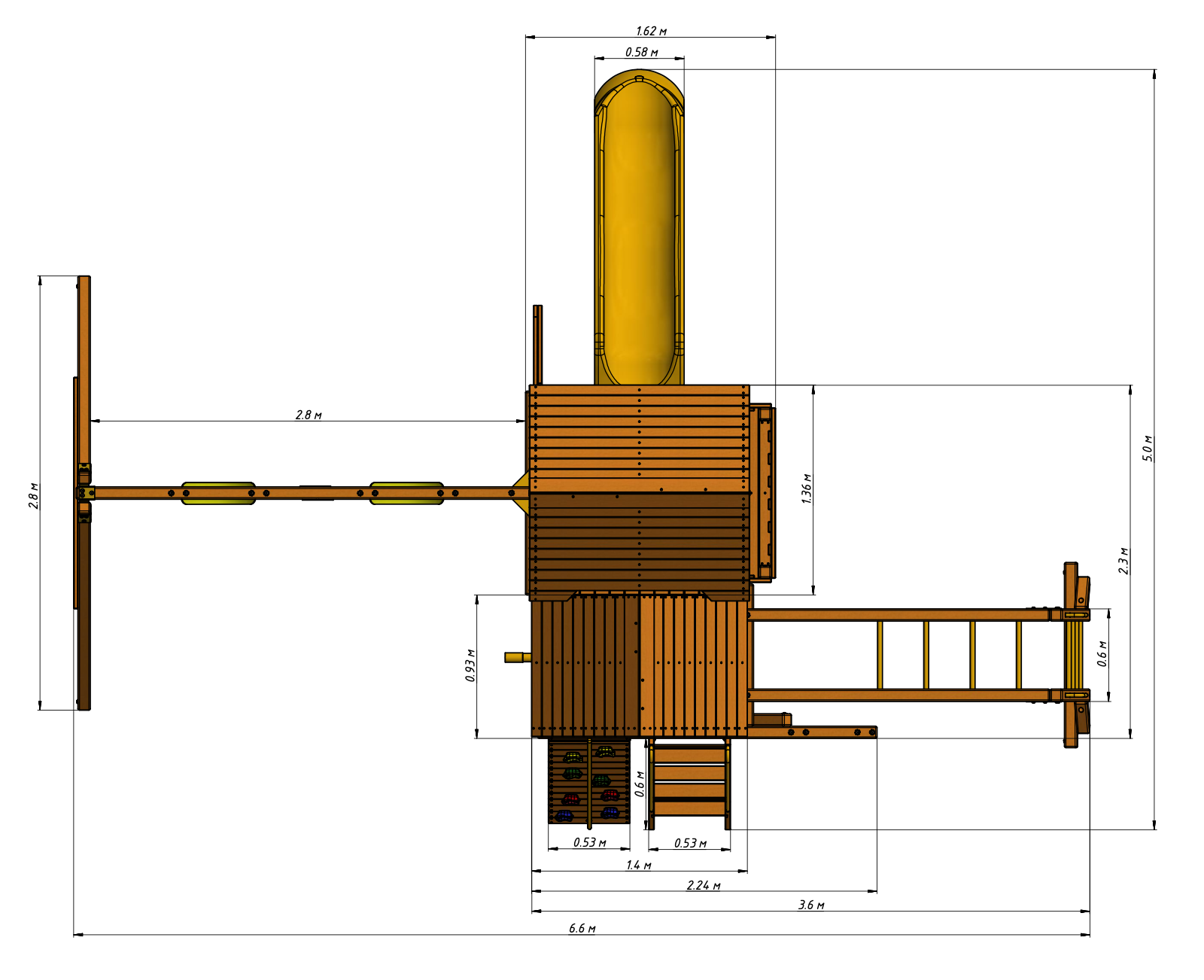This screenshot has width=1204, height=980.
Task: Click the 3.6 м dimension label
Action: 810,905
